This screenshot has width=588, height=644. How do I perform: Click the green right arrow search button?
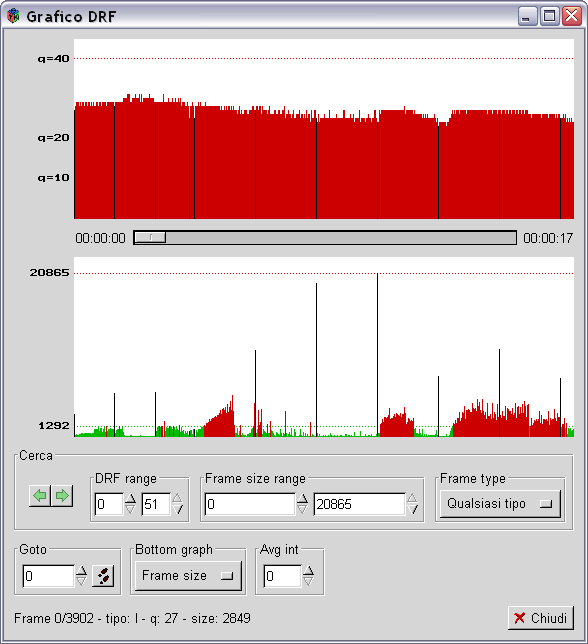[x=62, y=496]
